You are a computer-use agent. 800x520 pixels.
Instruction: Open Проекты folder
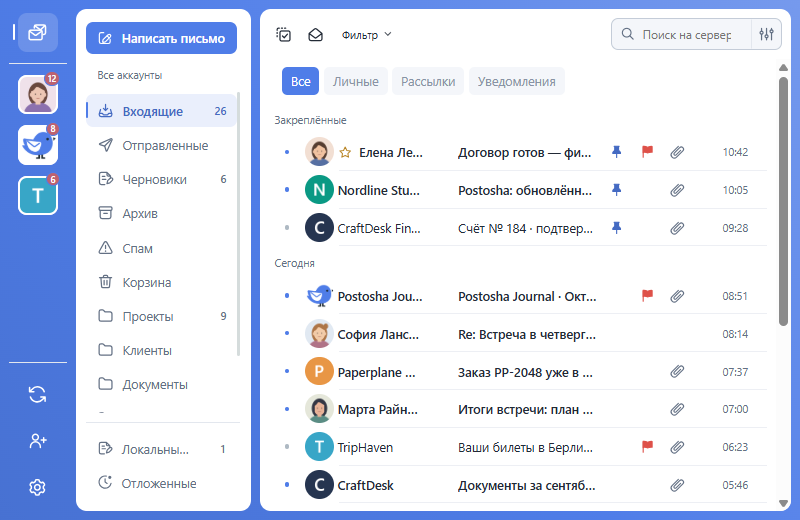(x=161, y=316)
